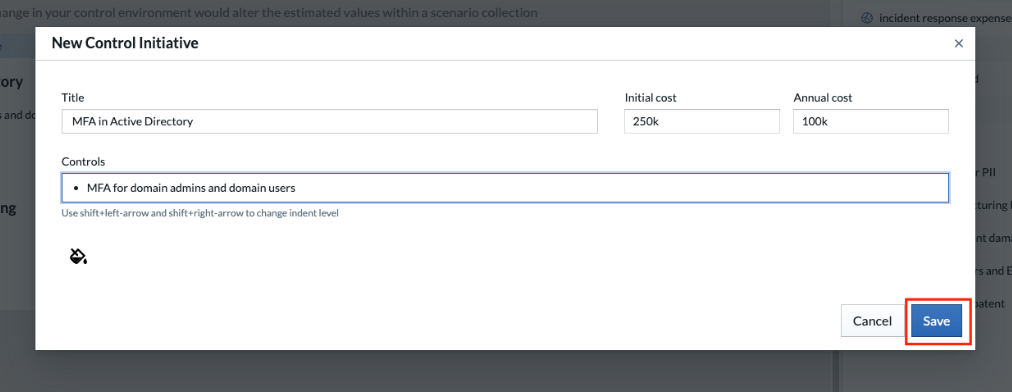The width and height of the screenshot is (1012, 392).
Task: Click the Save button
Action: [x=936, y=321]
